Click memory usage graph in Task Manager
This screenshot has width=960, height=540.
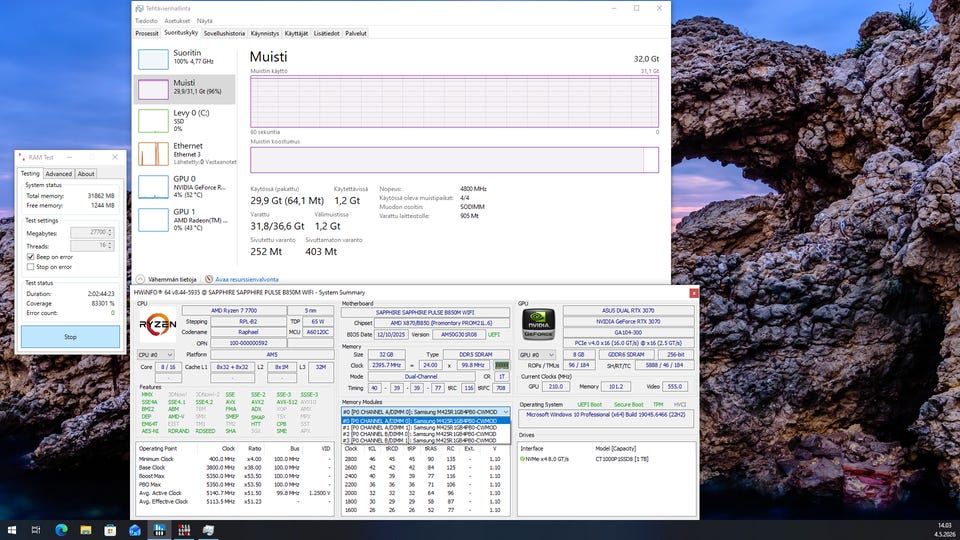click(x=454, y=102)
